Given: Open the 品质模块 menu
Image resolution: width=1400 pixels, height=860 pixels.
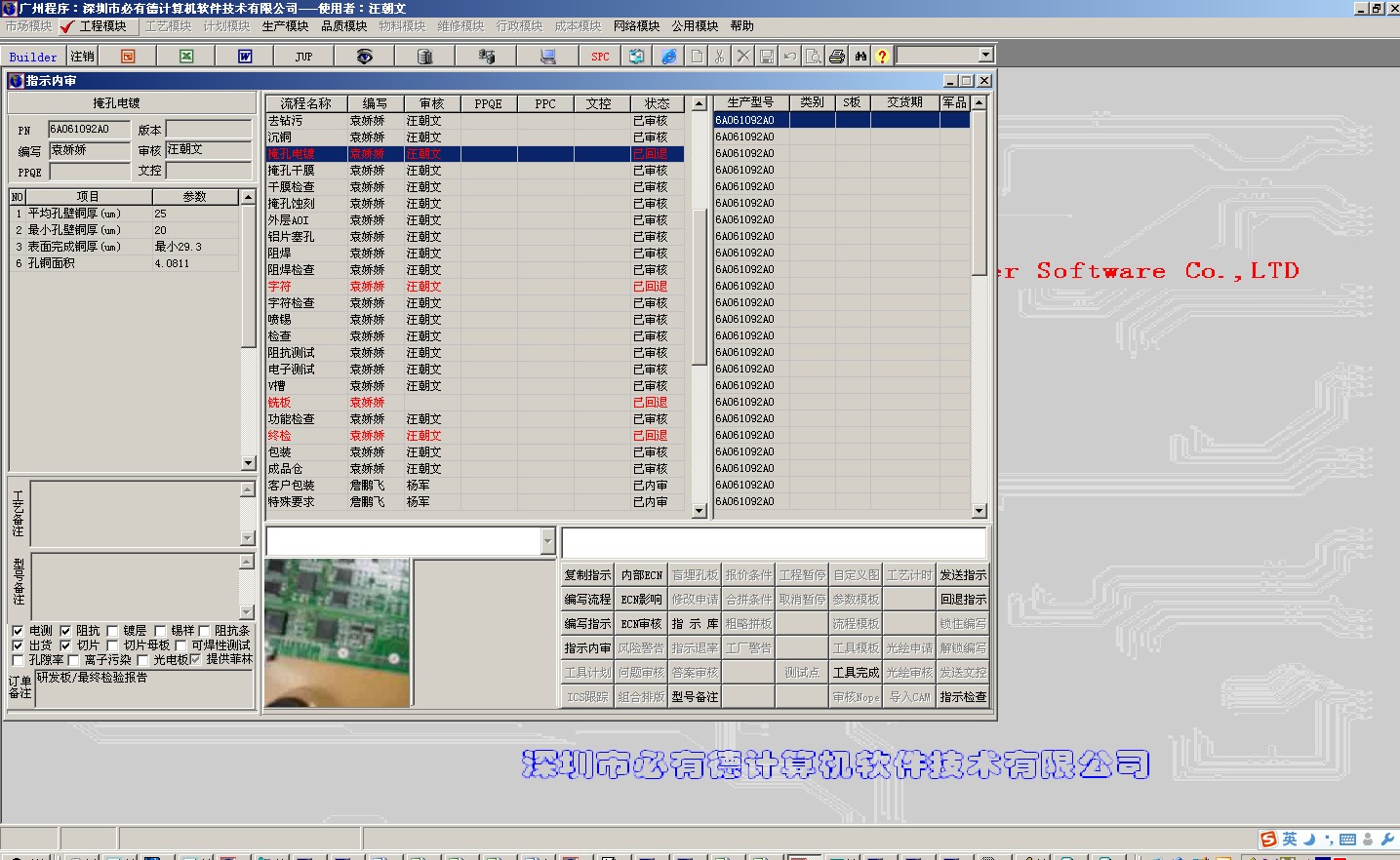Looking at the screenshot, I should tap(343, 26).
